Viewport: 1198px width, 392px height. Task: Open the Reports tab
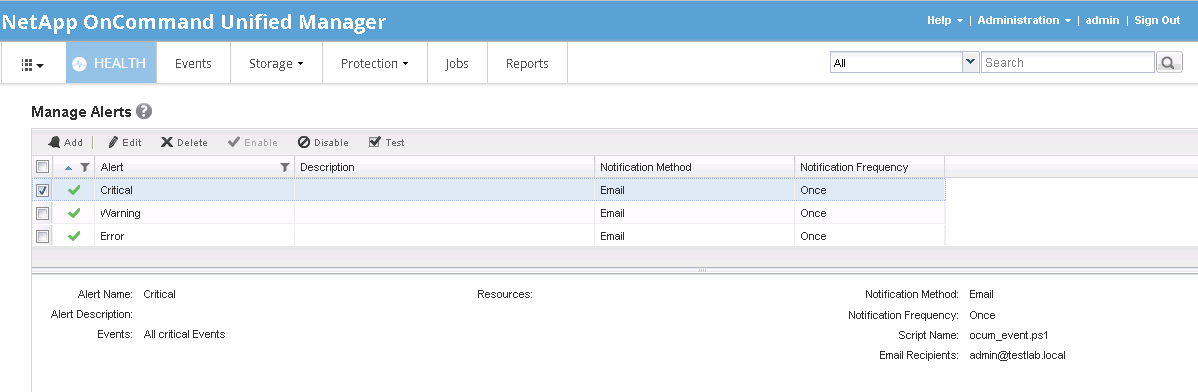click(x=527, y=63)
